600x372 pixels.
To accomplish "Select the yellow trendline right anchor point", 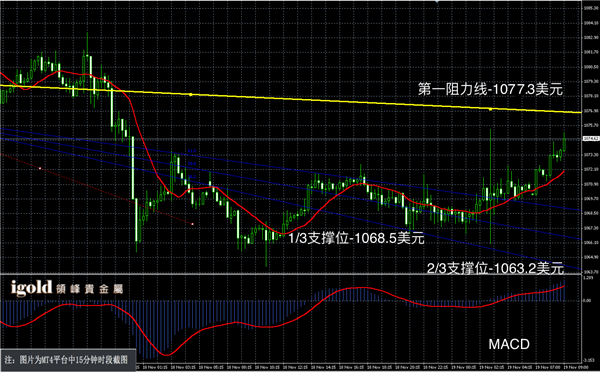I will click(491, 109).
